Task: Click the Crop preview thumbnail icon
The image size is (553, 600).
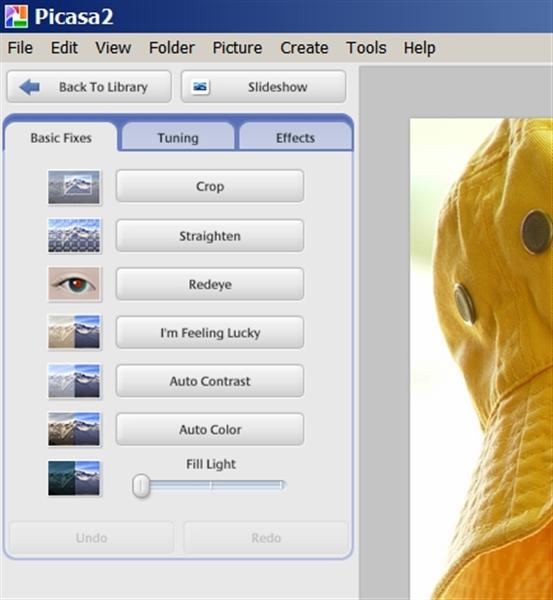Action: [x=74, y=187]
